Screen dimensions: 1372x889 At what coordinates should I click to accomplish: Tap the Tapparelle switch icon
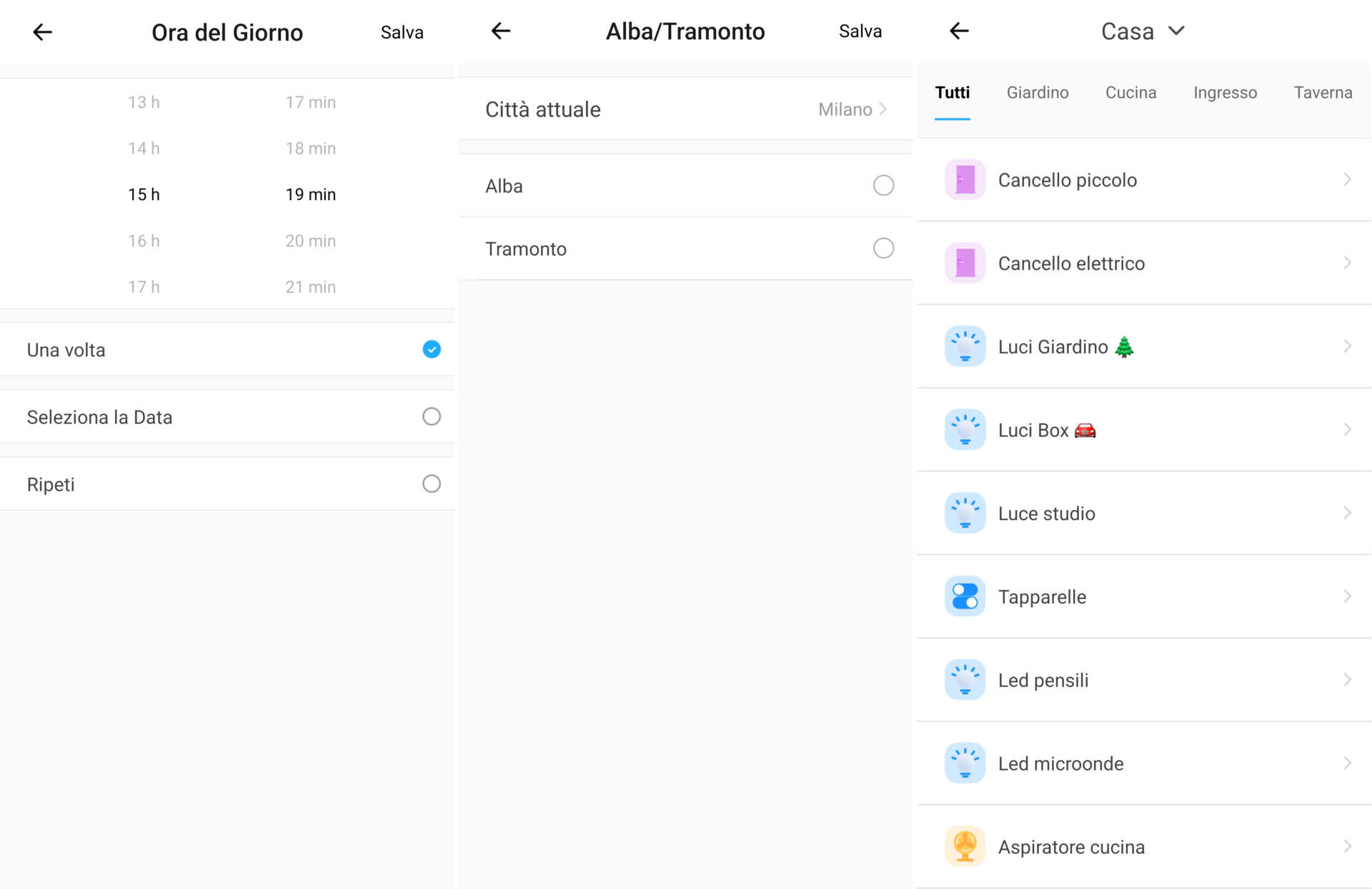tap(965, 597)
